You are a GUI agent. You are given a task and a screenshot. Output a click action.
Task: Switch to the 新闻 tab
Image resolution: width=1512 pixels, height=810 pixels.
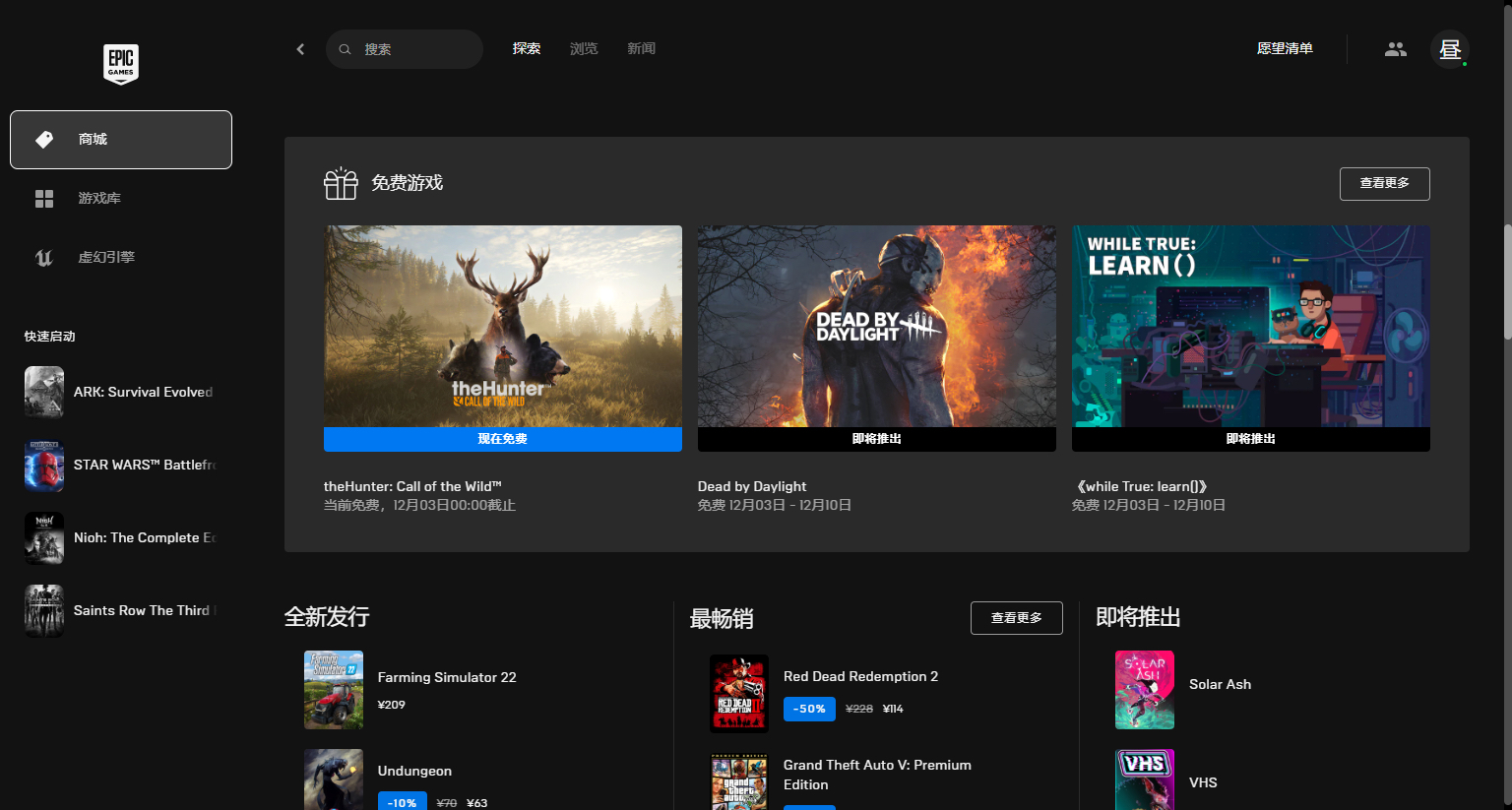click(x=642, y=49)
